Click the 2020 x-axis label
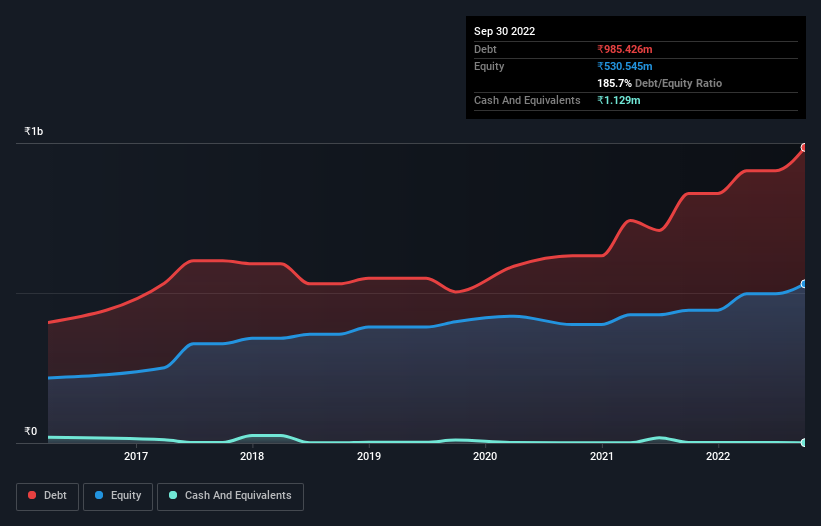Viewport: 821px width, 526px height. 485,456
